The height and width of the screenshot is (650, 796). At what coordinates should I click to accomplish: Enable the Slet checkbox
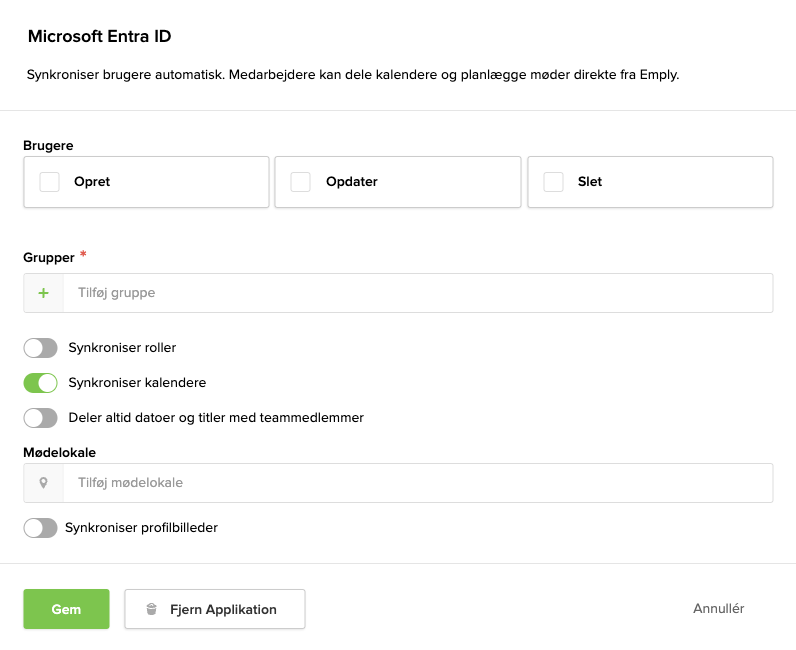coord(553,182)
